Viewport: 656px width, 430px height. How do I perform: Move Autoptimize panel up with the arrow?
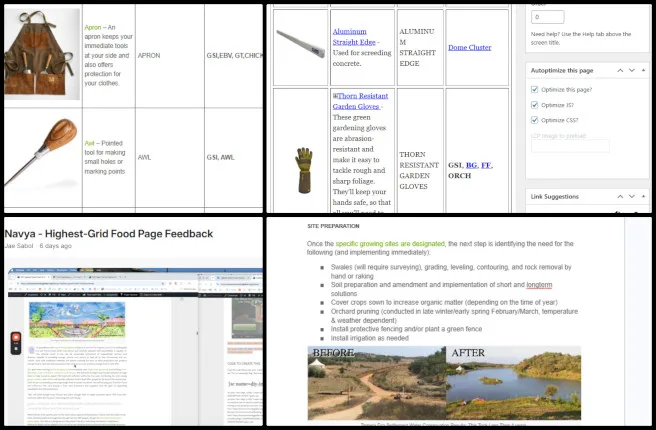620,70
